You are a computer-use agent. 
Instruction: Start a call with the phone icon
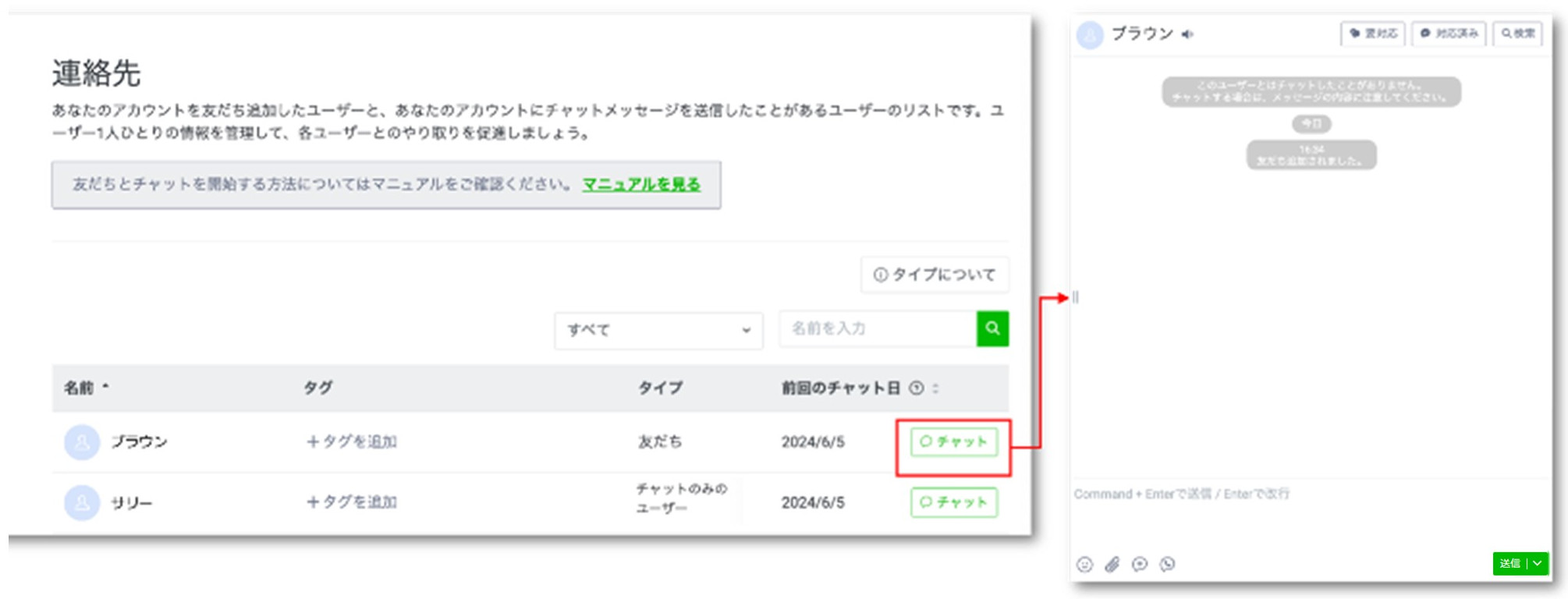point(1167,565)
